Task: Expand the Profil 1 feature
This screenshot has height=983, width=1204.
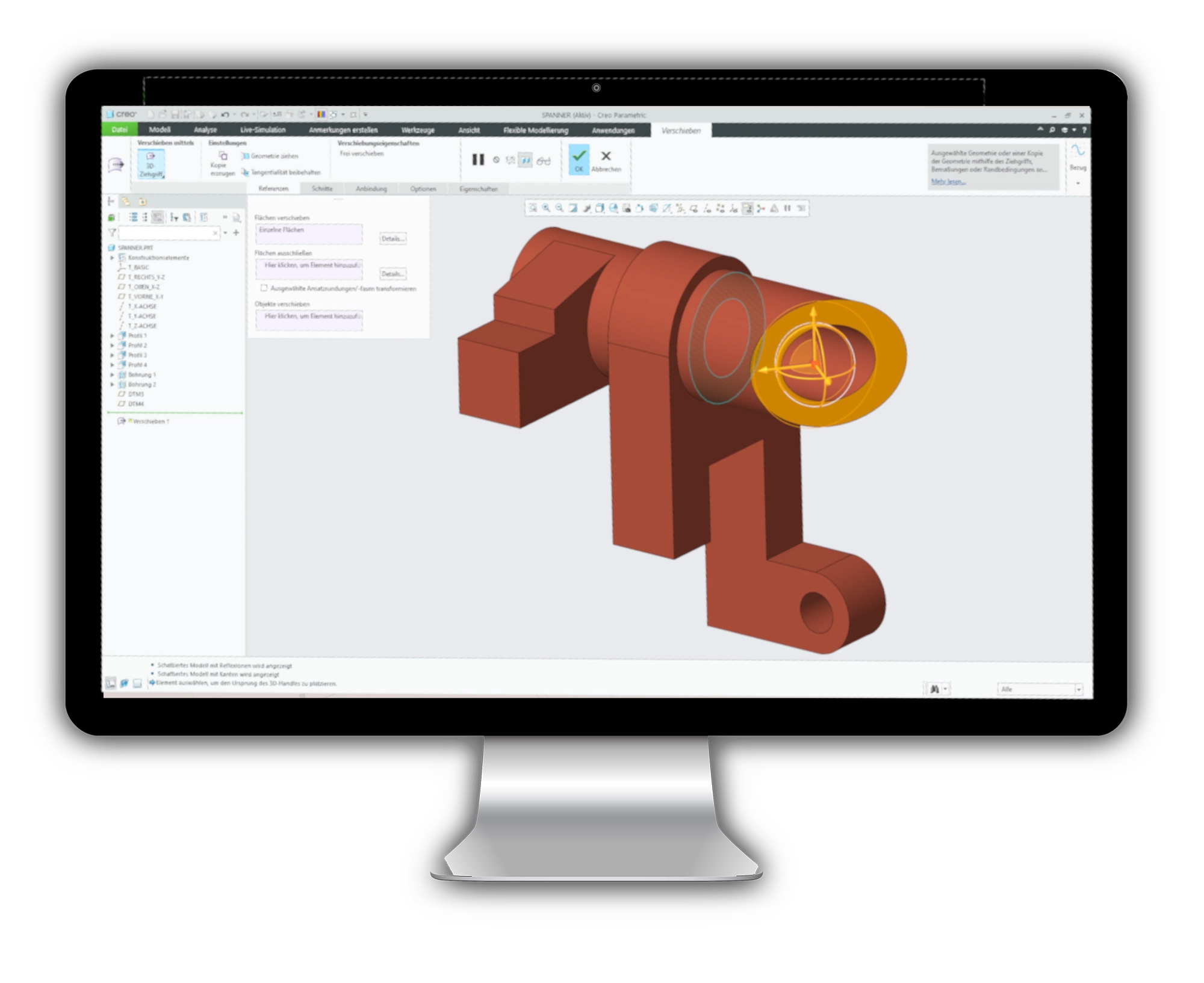Action: (x=112, y=336)
